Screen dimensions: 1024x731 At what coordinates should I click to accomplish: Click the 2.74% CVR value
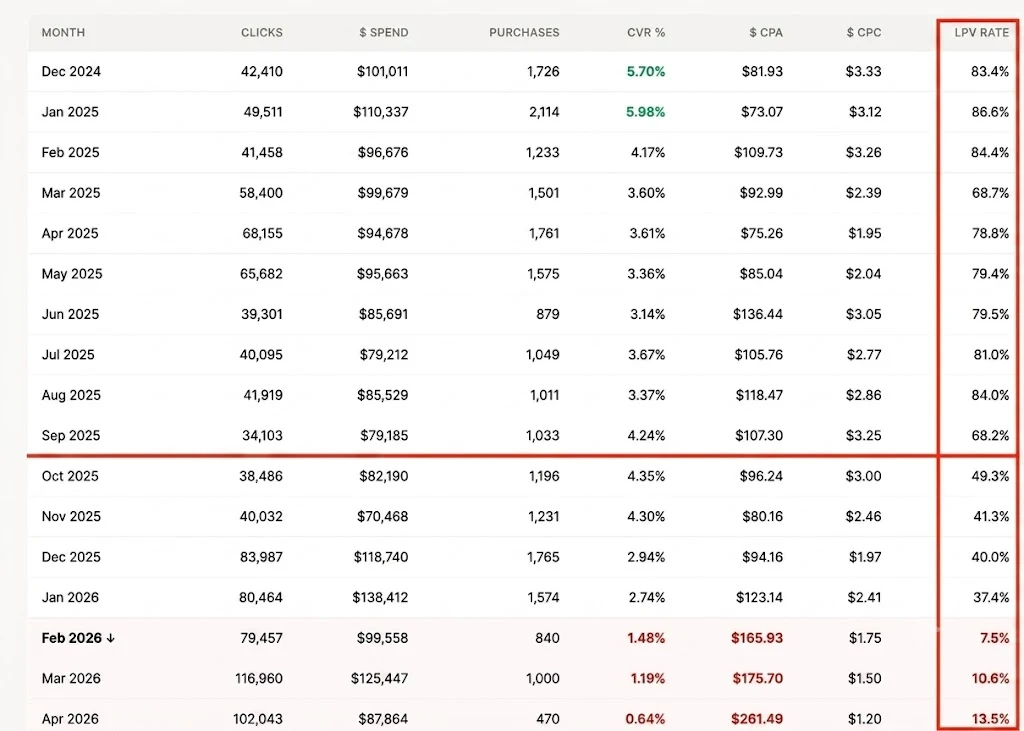tap(647, 598)
